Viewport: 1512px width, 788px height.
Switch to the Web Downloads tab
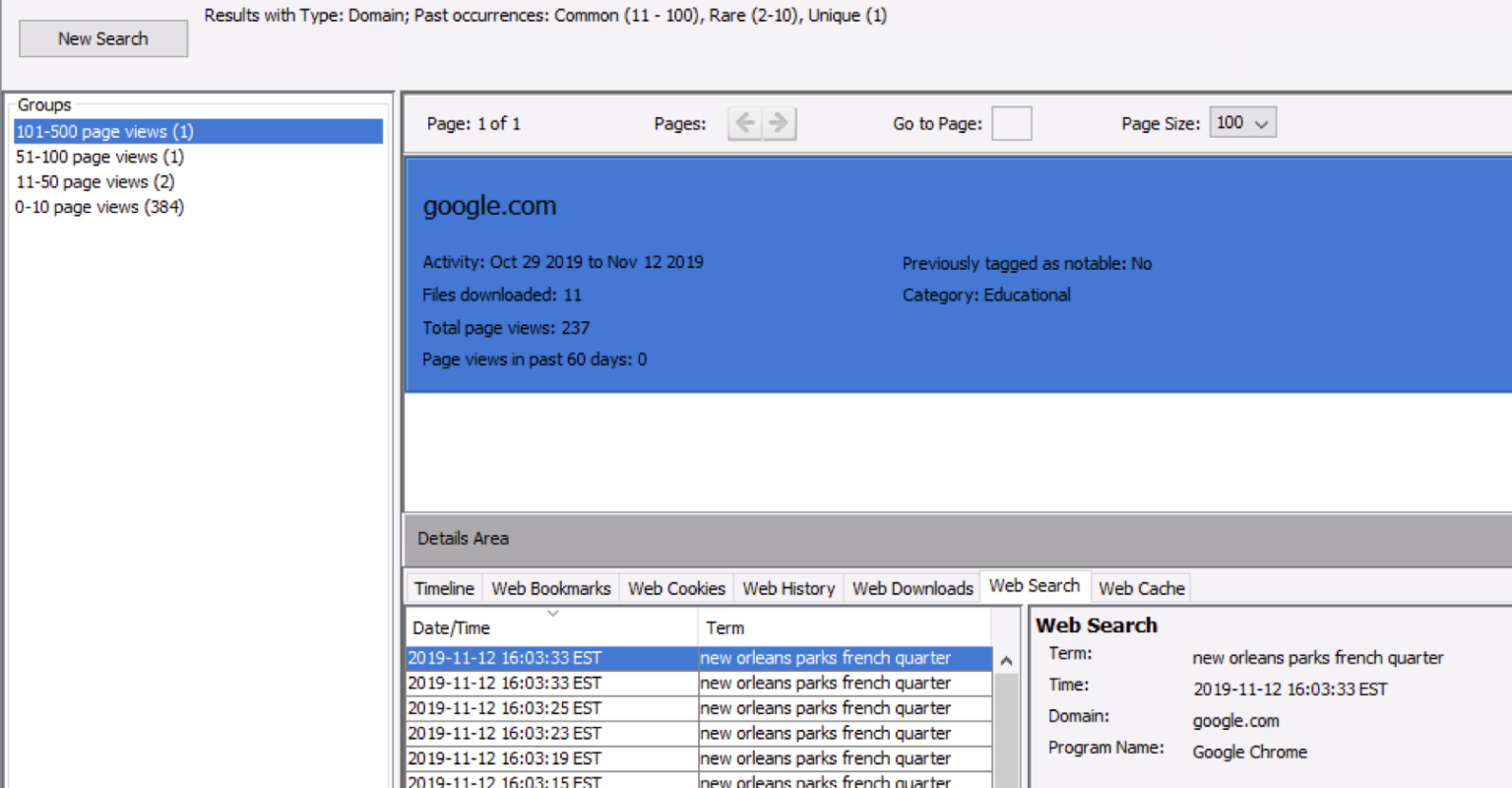click(911, 588)
